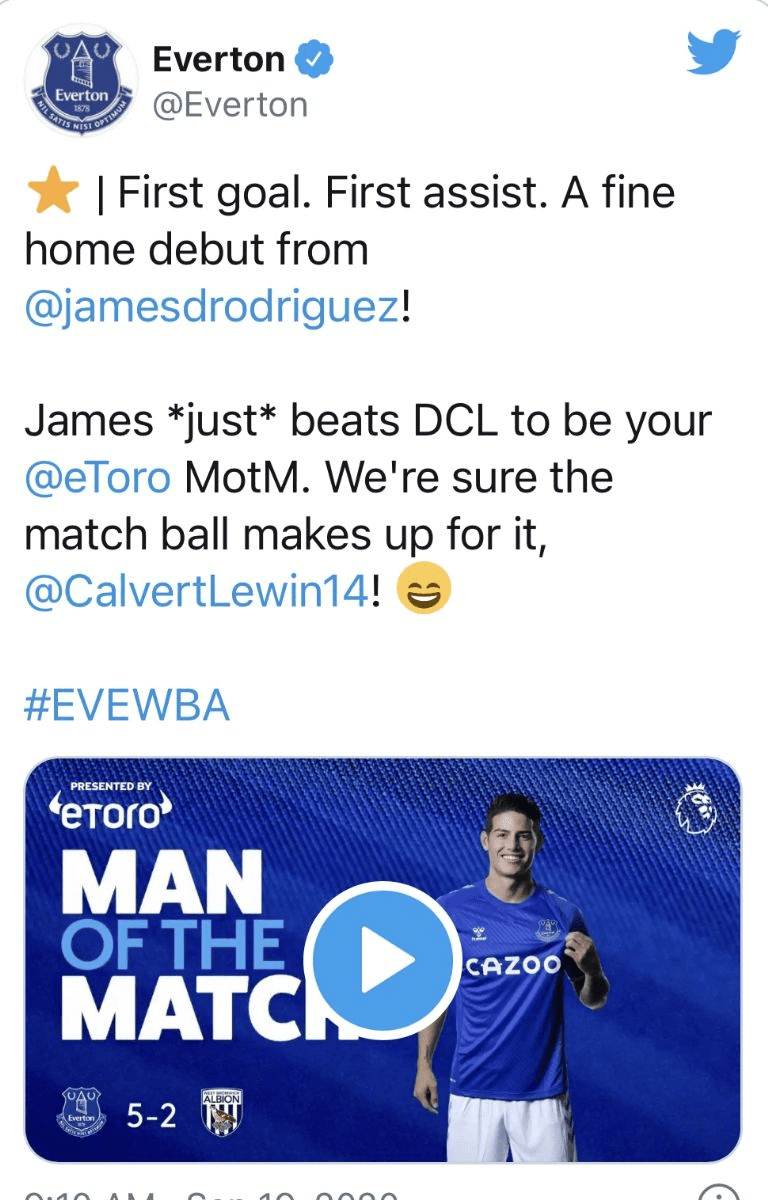Click the @Everton handle

point(230,105)
